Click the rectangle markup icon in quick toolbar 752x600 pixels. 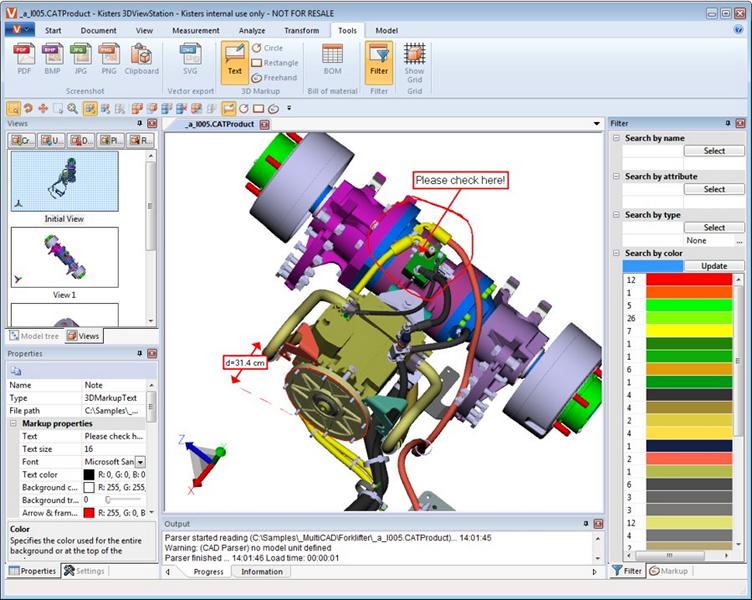[x=258, y=109]
